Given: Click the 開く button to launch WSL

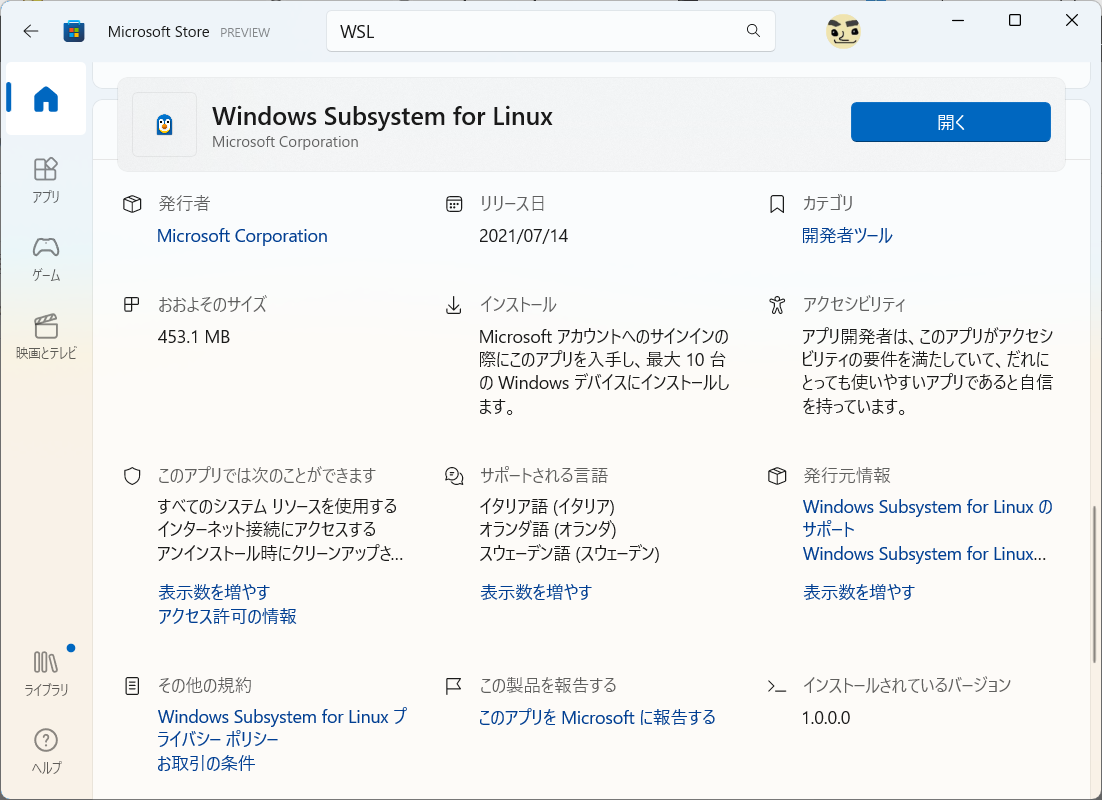Looking at the screenshot, I should (x=950, y=122).
